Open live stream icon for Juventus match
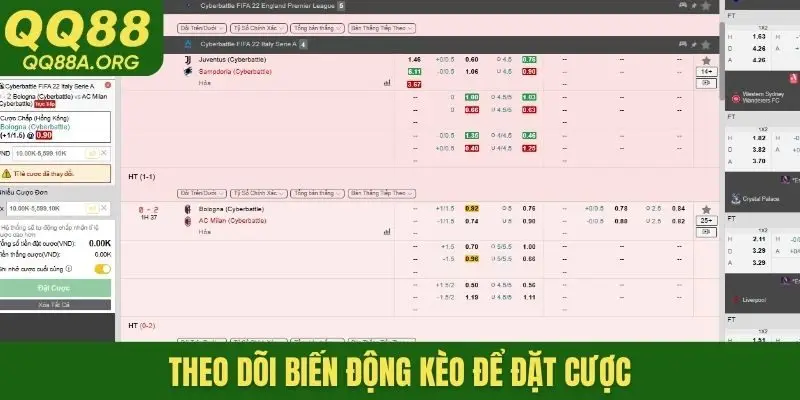This screenshot has width=800, height=400. [x=706, y=83]
